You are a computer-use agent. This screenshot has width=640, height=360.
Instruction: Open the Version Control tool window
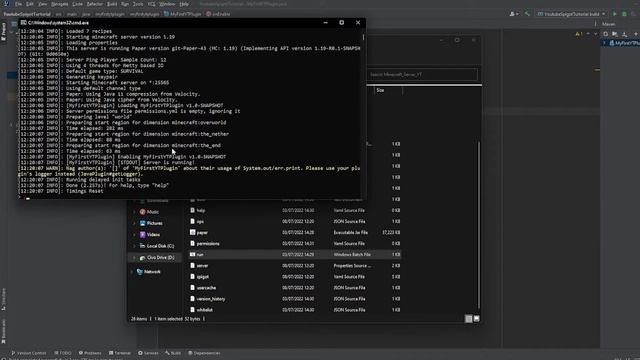(x=29, y=353)
